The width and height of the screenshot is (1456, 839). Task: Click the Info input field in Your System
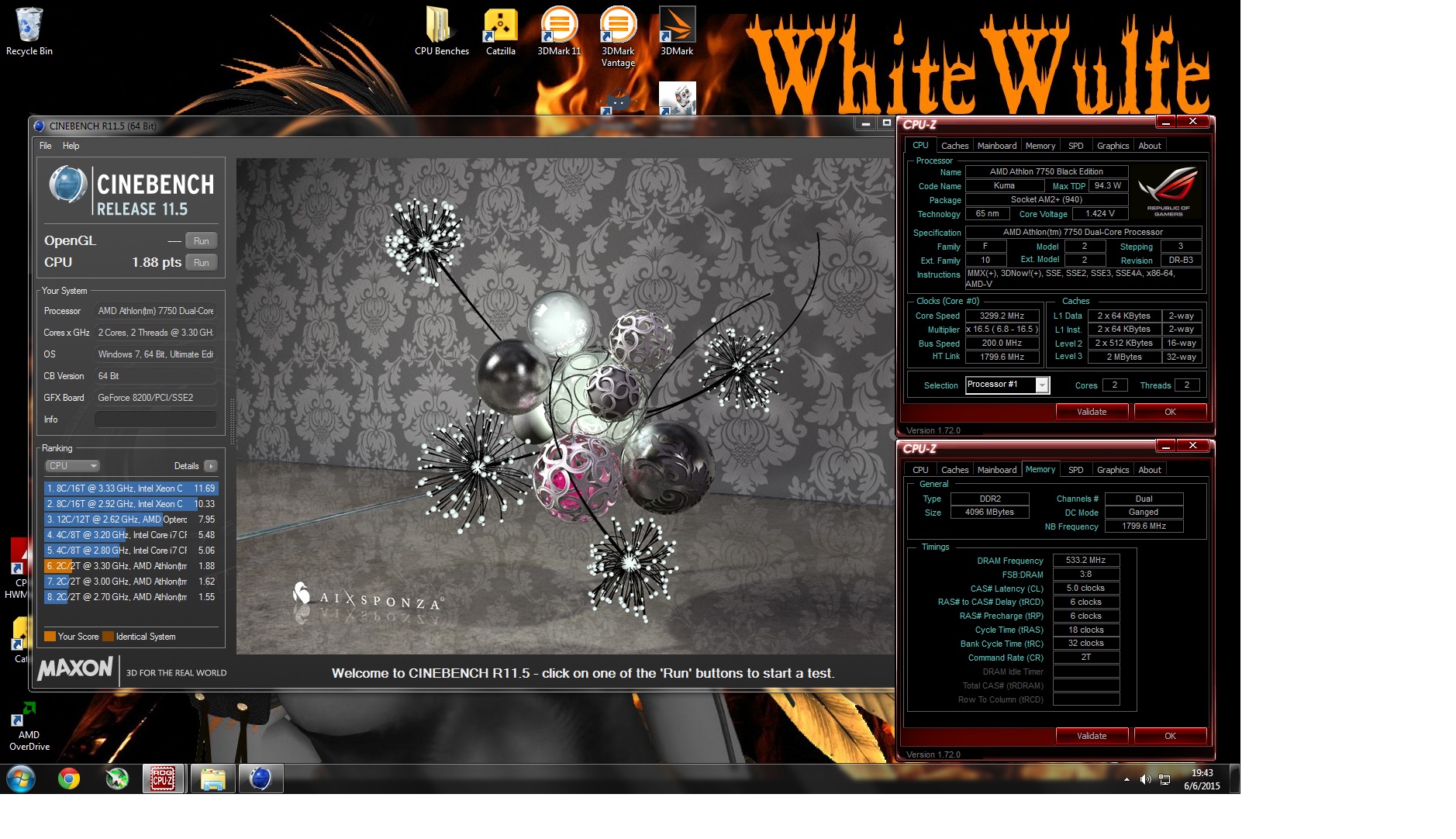tap(156, 419)
